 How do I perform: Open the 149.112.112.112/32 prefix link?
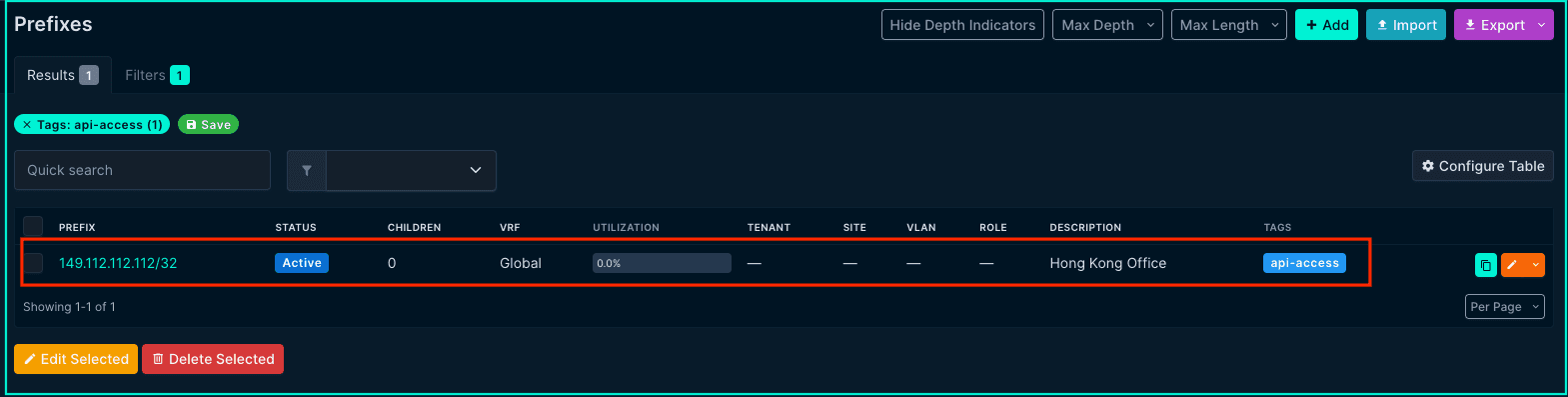[118, 263]
